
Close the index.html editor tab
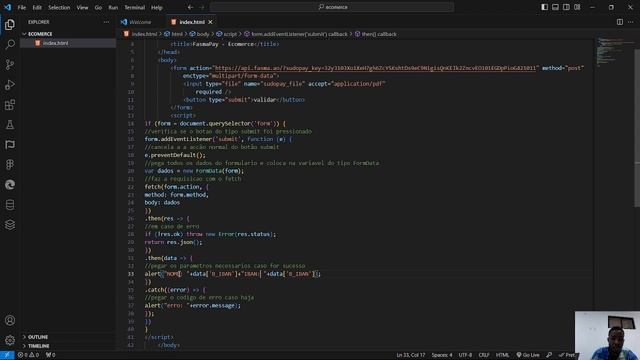210,22
